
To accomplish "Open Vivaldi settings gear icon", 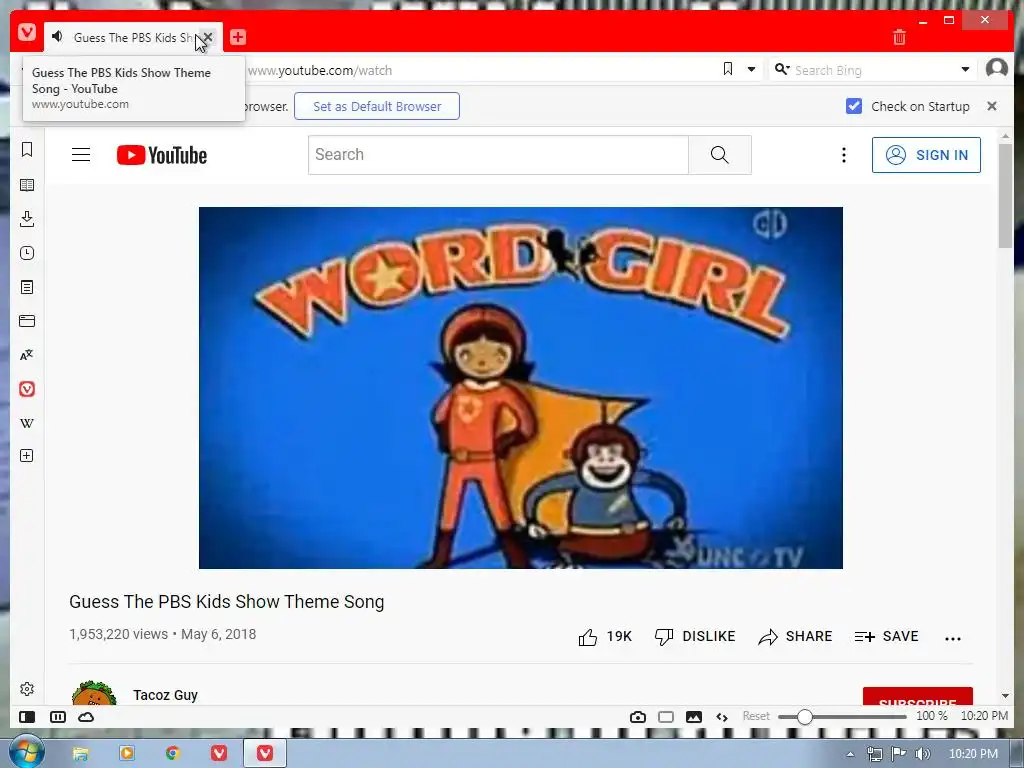I will point(27,689).
